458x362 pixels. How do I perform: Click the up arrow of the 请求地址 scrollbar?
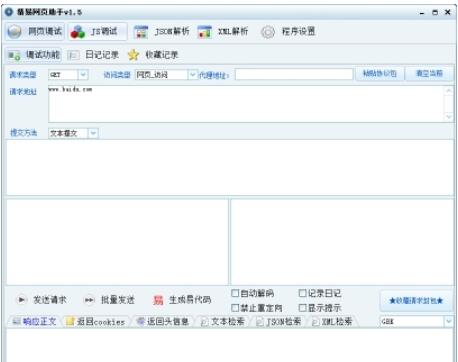click(449, 91)
